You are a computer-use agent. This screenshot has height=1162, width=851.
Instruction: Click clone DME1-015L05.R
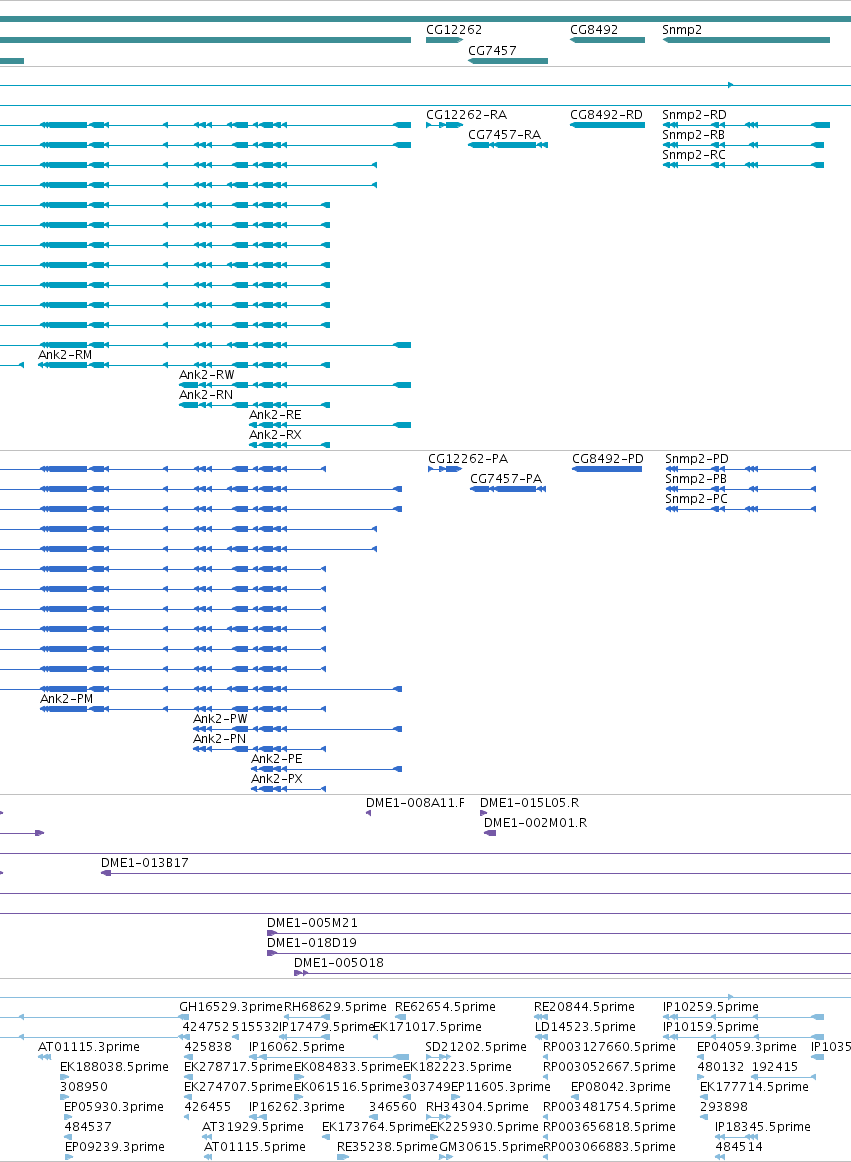(529, 803)
